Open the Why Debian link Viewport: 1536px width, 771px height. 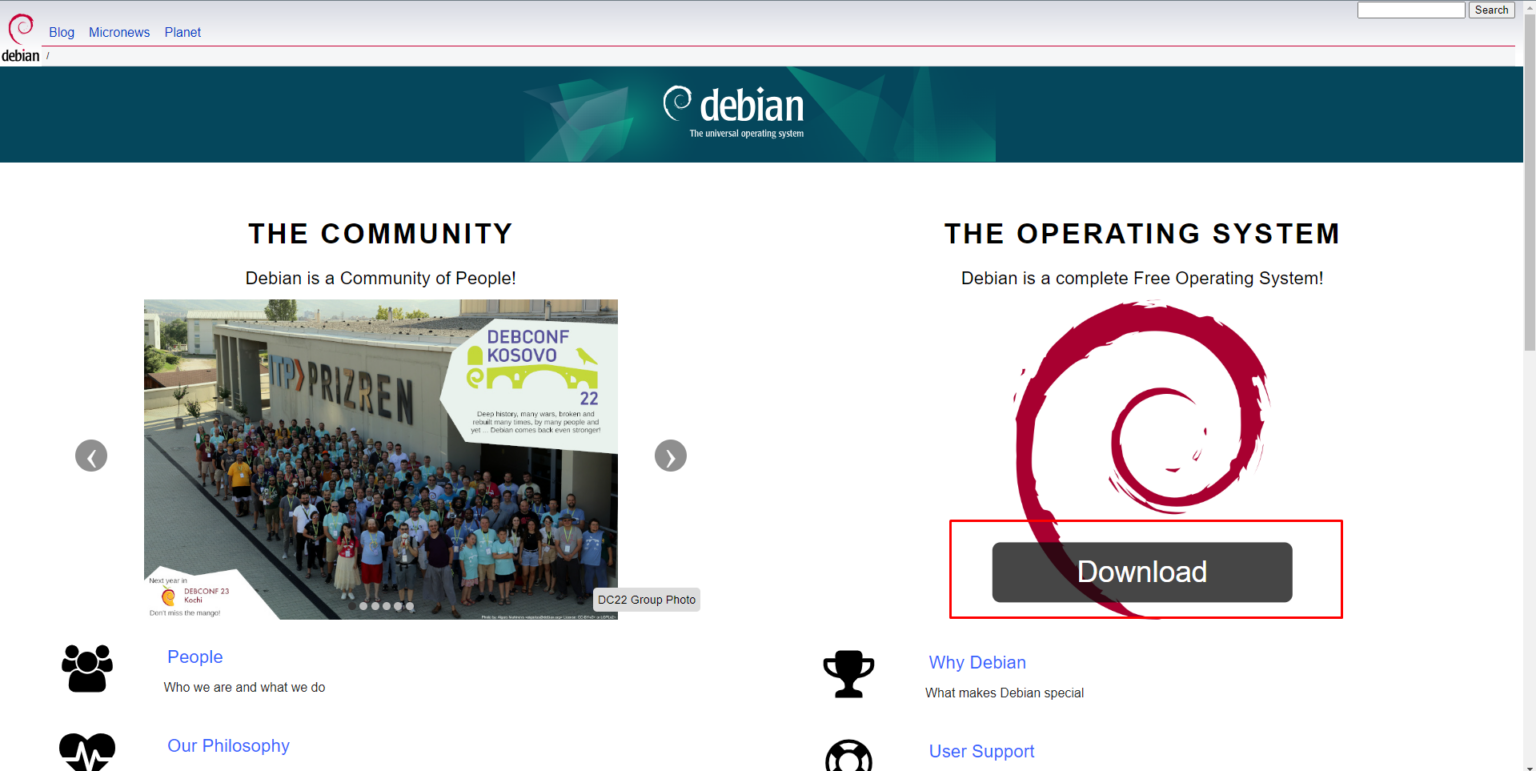[977, 662]
